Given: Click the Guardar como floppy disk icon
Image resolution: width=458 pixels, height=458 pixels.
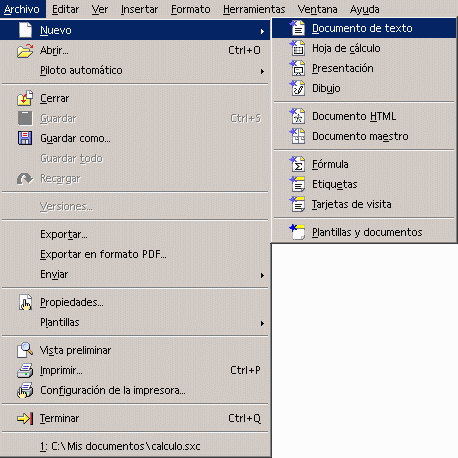Looking at the screenshot, I should point(25,138).
